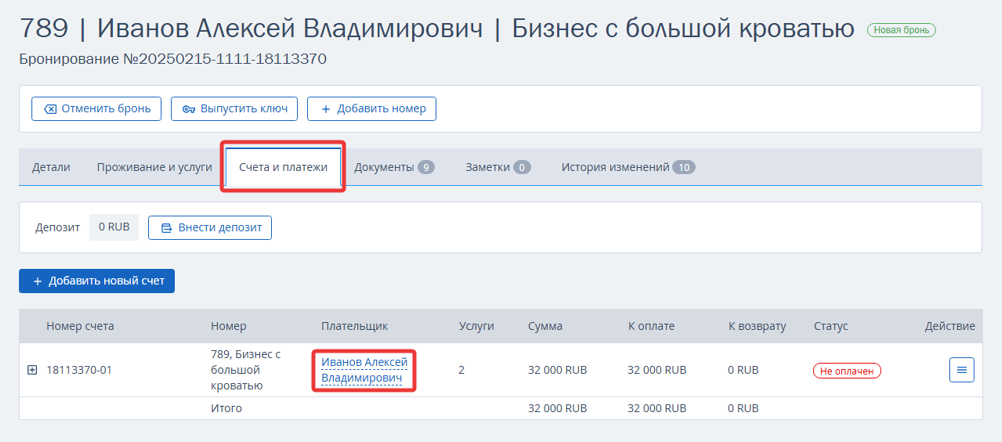The height and width of the screenshot is (442, 1002).
Task: Click the wallet icon on Внести депозит
Action: tap(167, 228)
